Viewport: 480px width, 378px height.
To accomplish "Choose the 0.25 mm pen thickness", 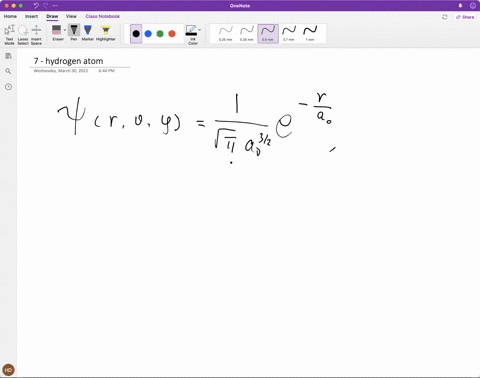I will 226,34.
